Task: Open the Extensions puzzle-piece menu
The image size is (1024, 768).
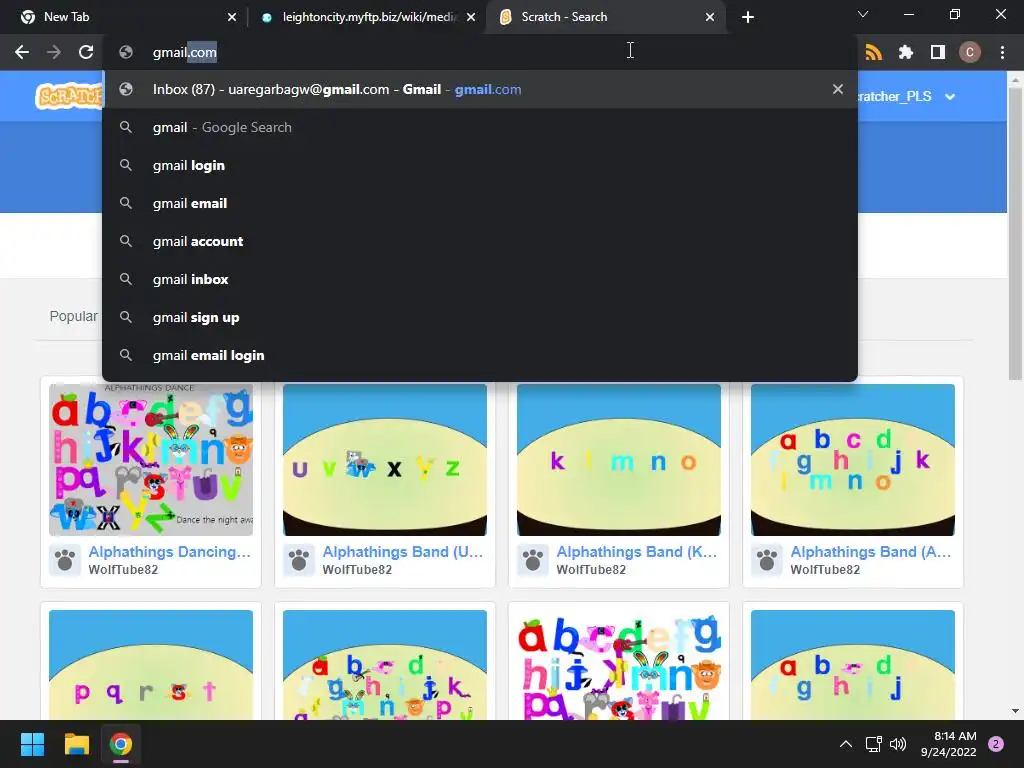Action: [906, 52]
